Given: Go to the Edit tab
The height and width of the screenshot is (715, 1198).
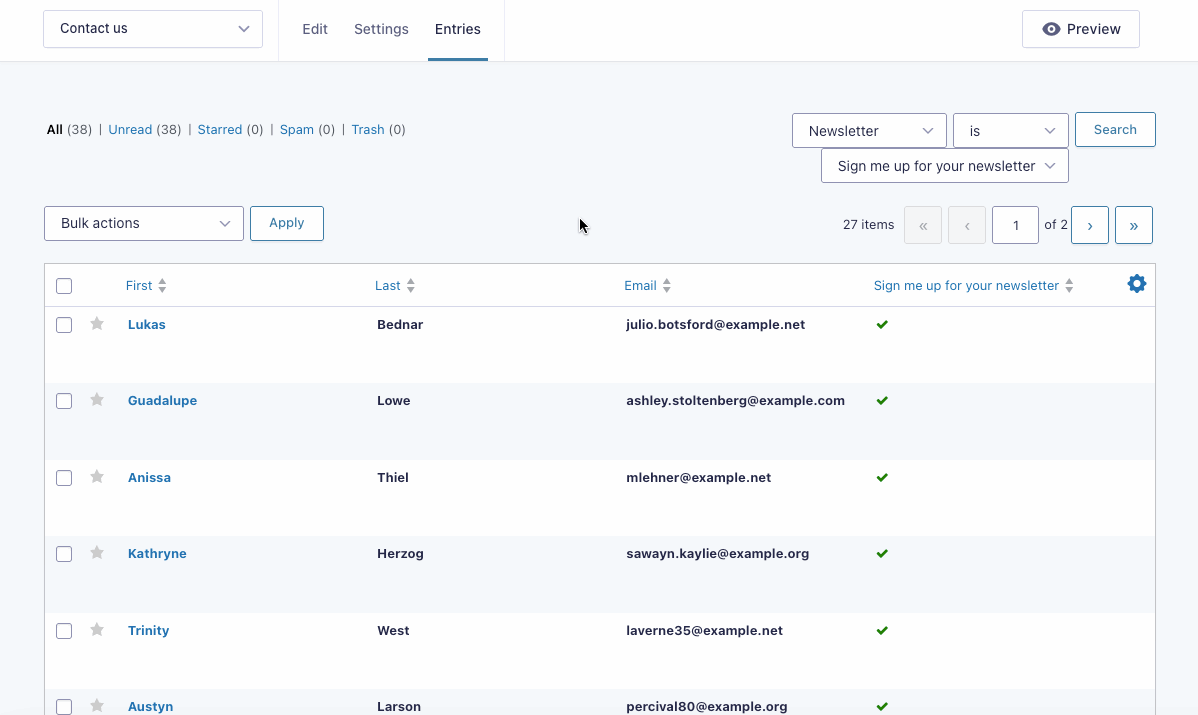Looking at the screenshot, I should point(314,29).
